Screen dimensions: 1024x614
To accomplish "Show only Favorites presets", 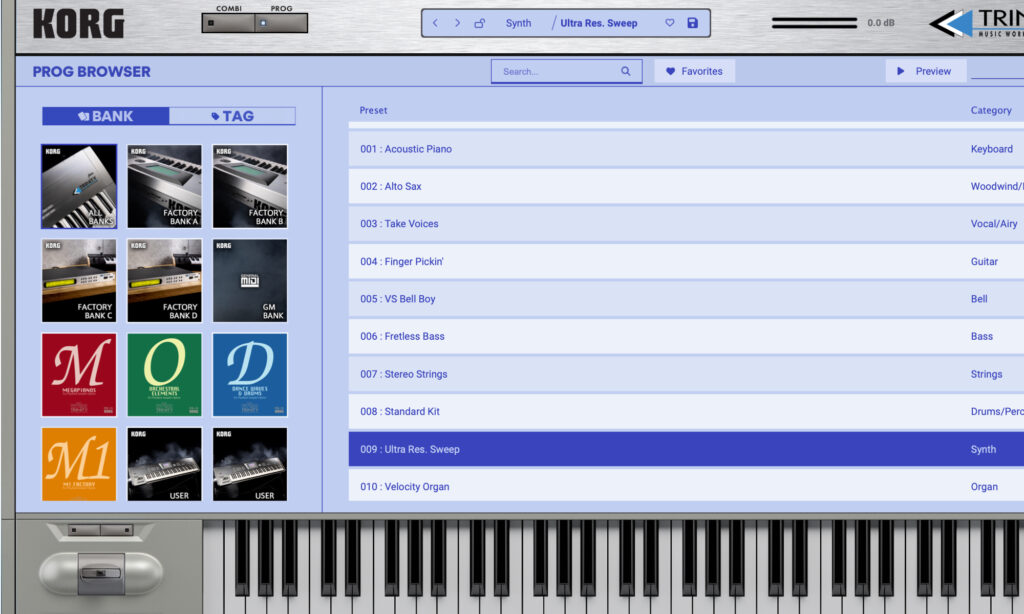I will tap(694, 70).
